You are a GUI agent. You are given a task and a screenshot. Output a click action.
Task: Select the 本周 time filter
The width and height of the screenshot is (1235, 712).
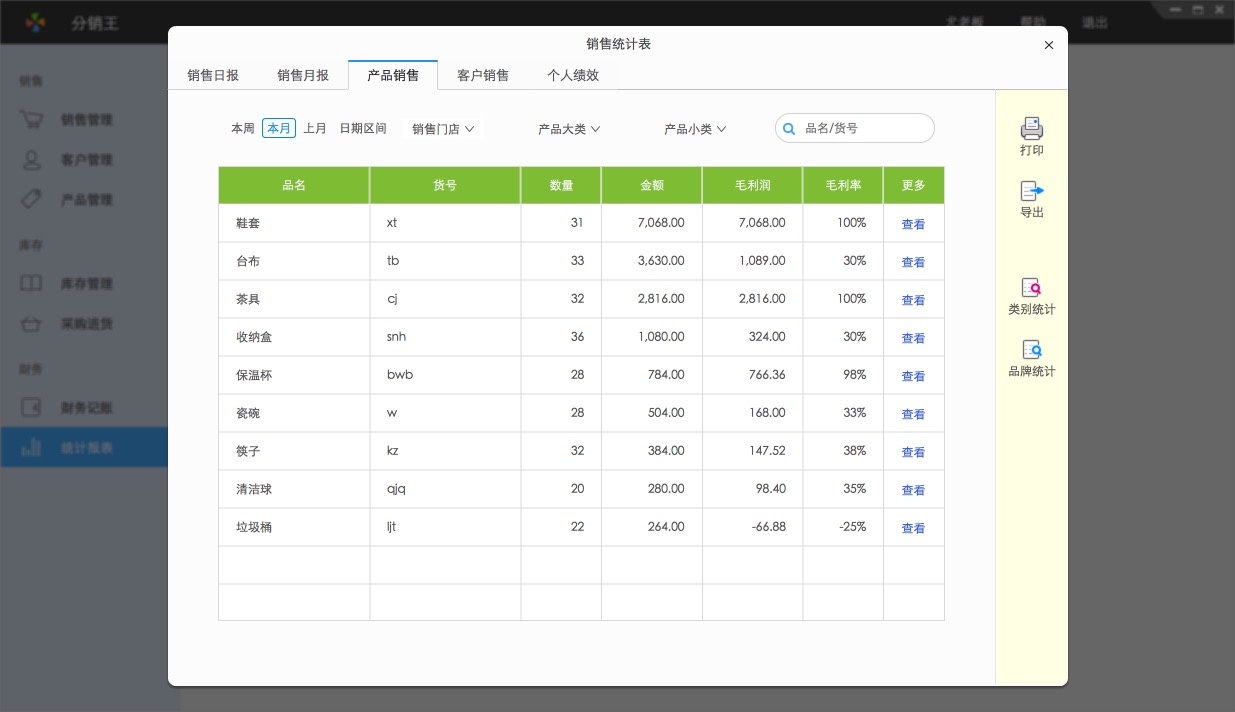point(243,129)
